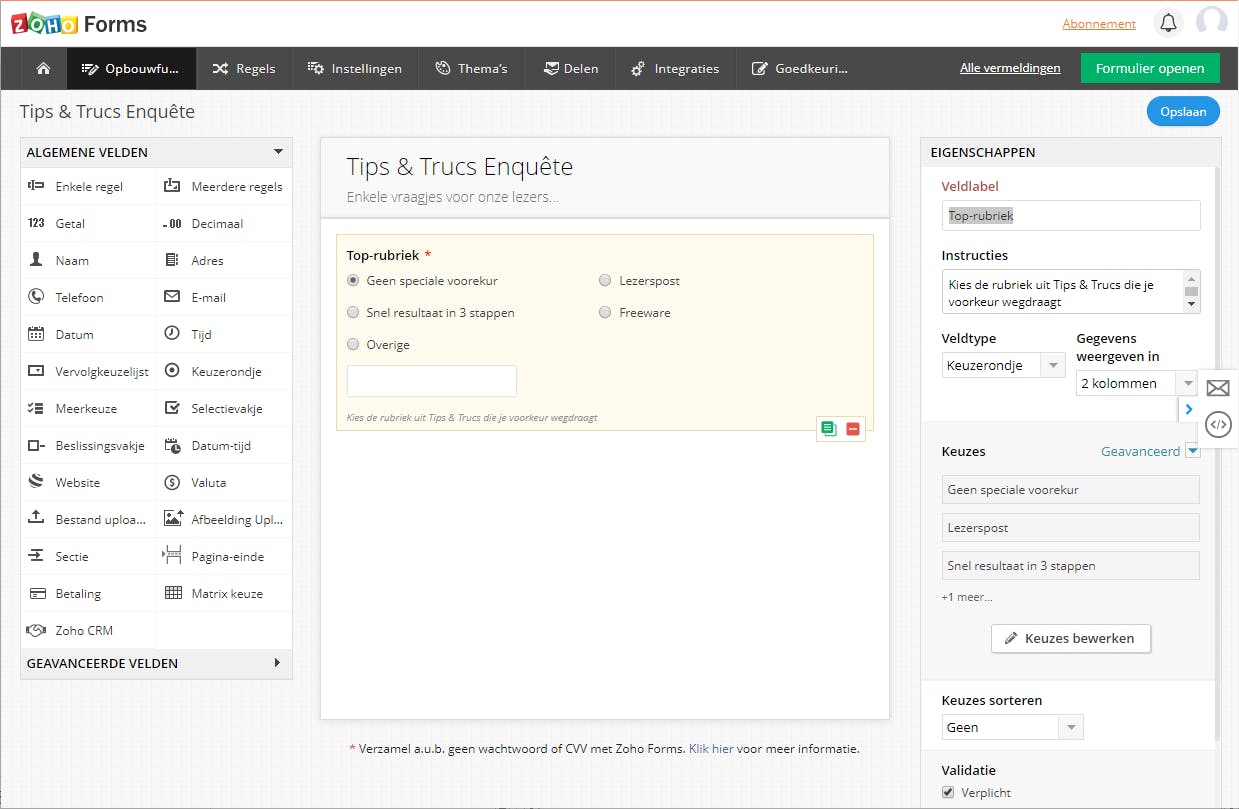Image resolution: width=1239 pixels, height=809 pixels.
Task: Open the Delen tab
Action: [571, 68]
